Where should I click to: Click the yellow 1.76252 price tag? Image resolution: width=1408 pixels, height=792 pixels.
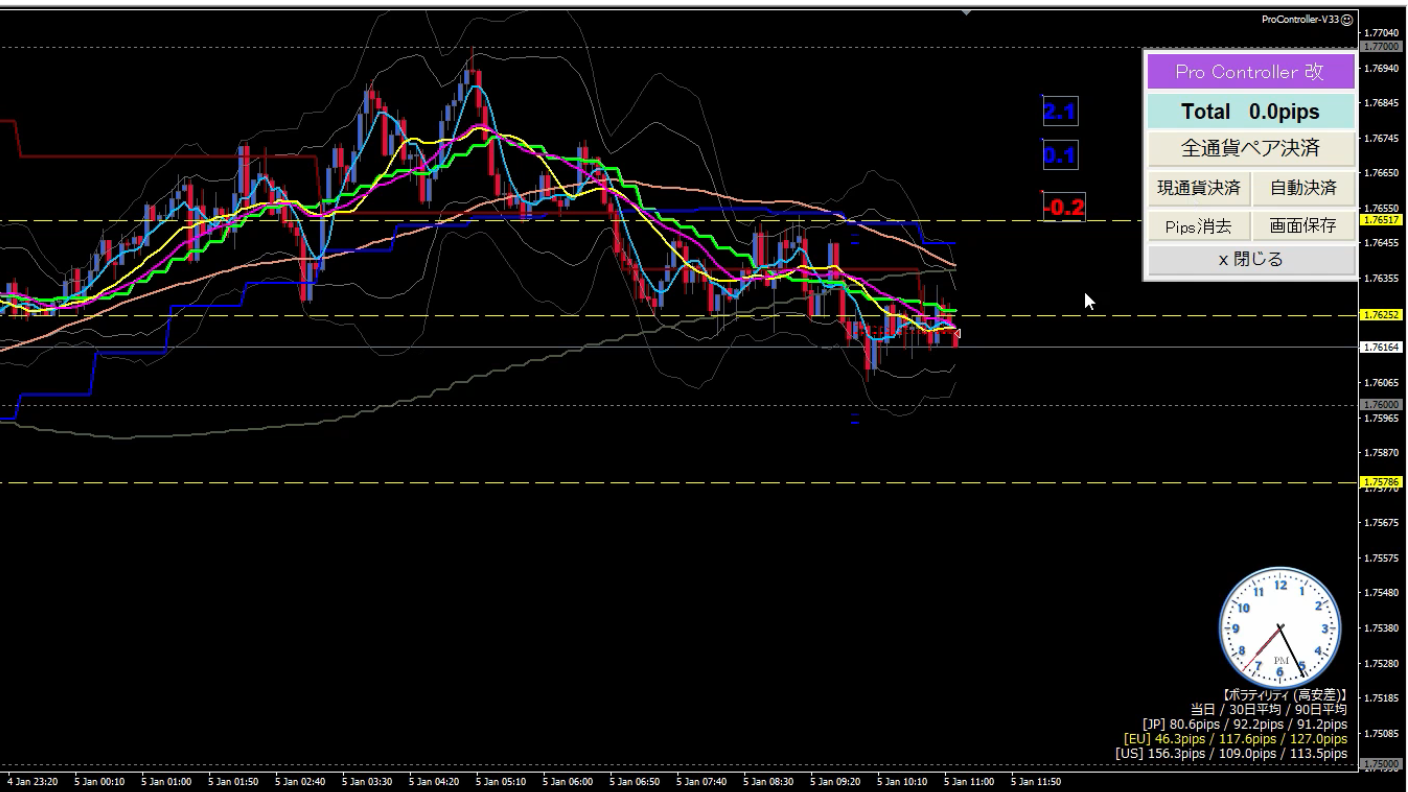coord(1382,315)
